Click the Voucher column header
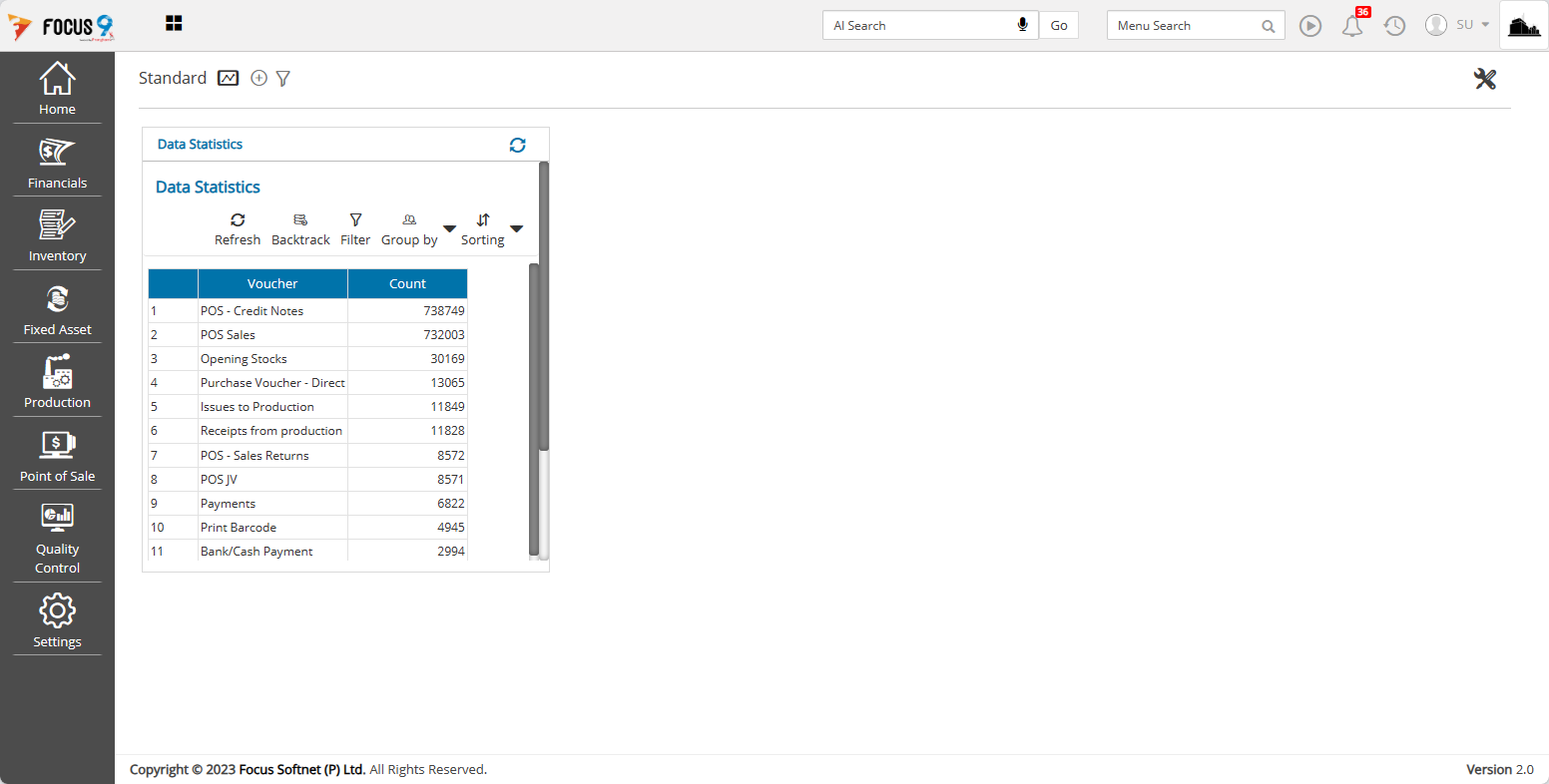The width and height of the screenshot is (1549, 784). [272, 284]
